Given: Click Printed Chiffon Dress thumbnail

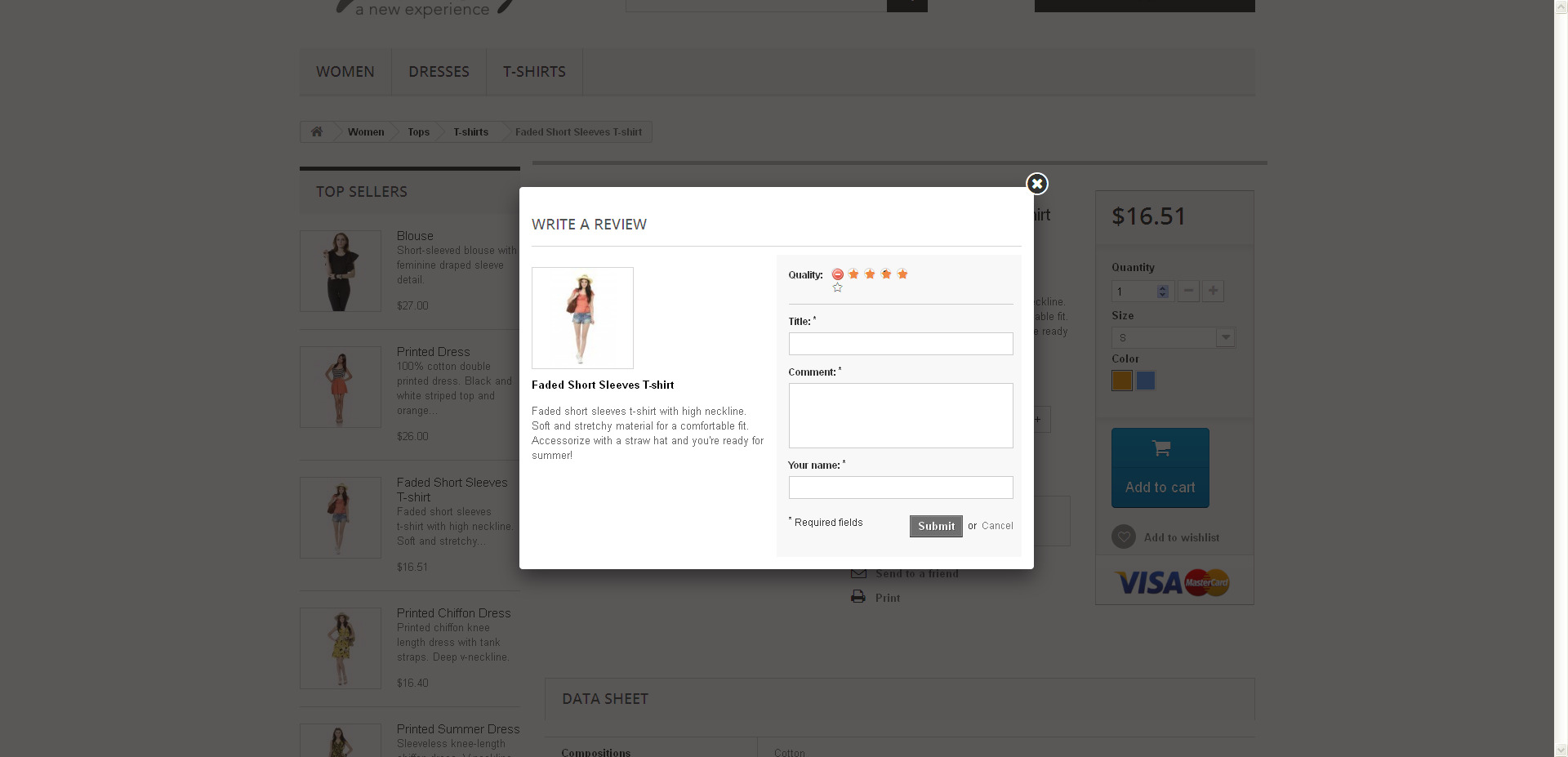Looking at the screenshot, I should click(341, 648).
